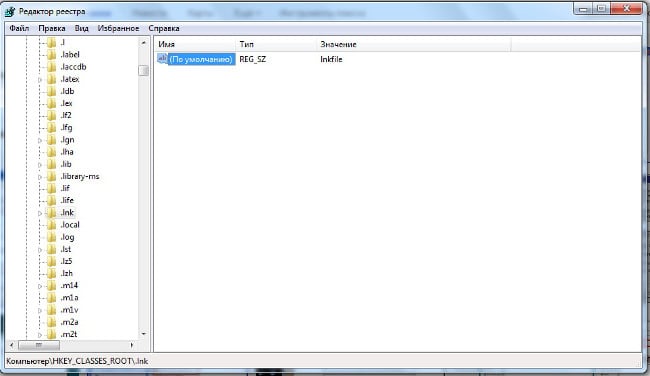Viewport: 650px width, 376px height.
Task: Expand the .m2t registry key
Action: click(x=40, y=335)
